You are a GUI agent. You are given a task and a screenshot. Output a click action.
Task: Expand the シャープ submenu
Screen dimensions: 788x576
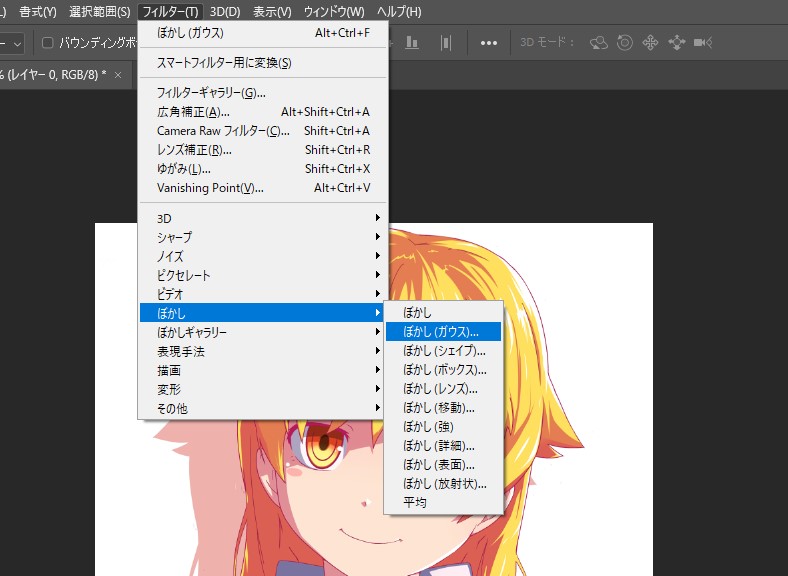(x=263, y=237)
